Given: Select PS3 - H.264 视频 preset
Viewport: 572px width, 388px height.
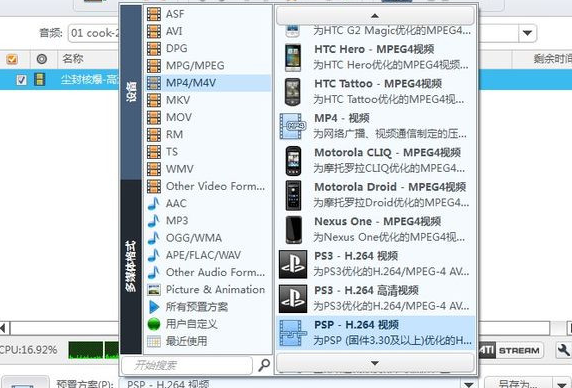Looking at the screenshot, I should tap(376, 264).
